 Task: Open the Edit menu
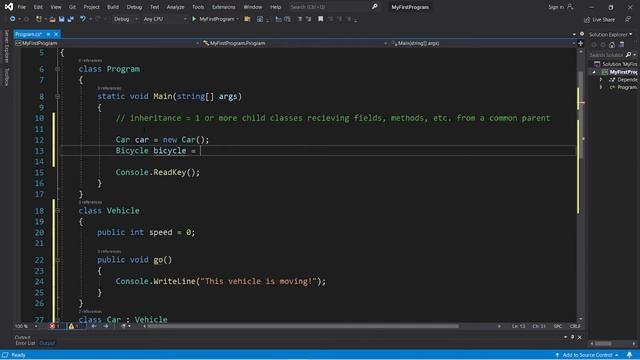click(38, 7)
